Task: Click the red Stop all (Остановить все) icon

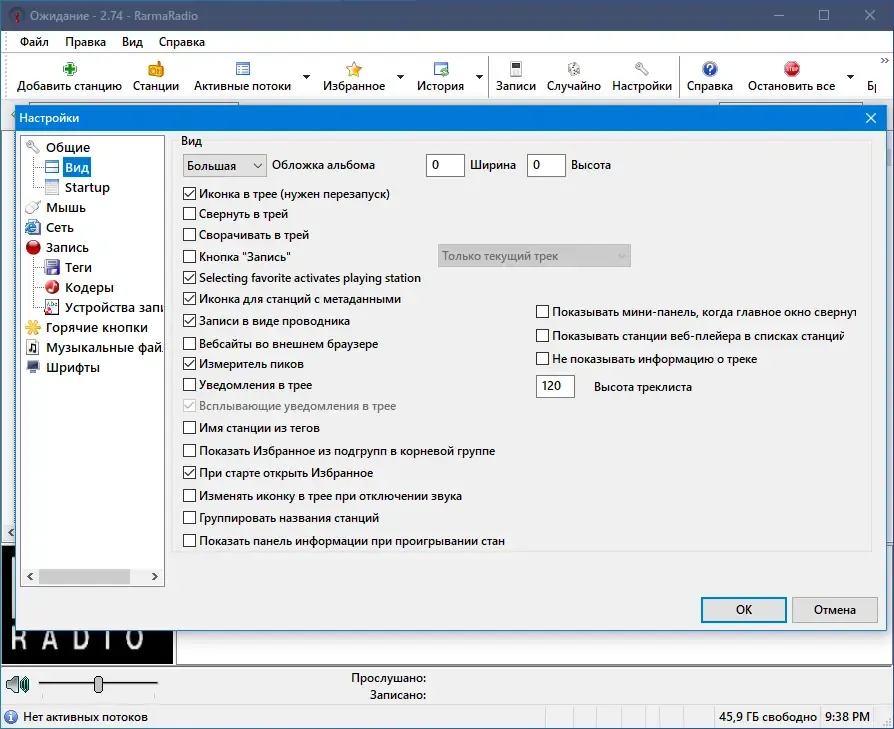Action: point(791,70)
